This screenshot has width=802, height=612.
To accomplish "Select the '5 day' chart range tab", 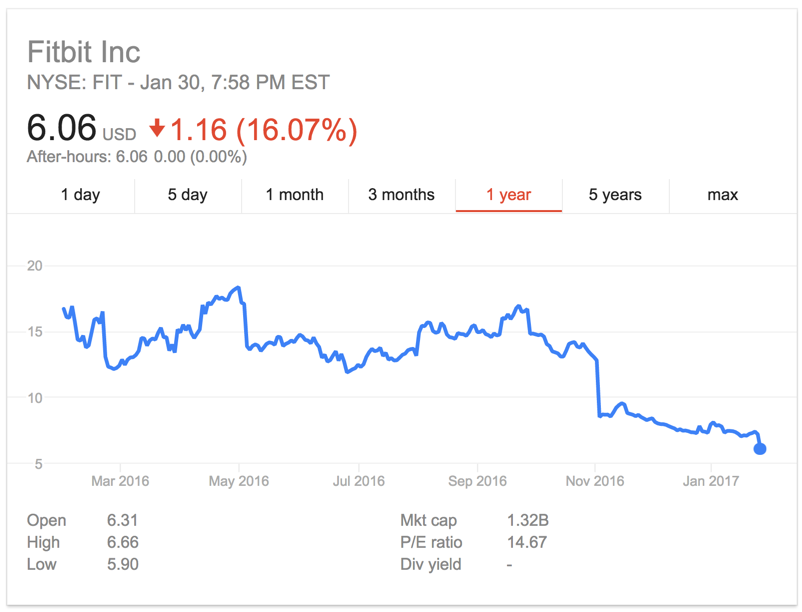I will 187,195.
